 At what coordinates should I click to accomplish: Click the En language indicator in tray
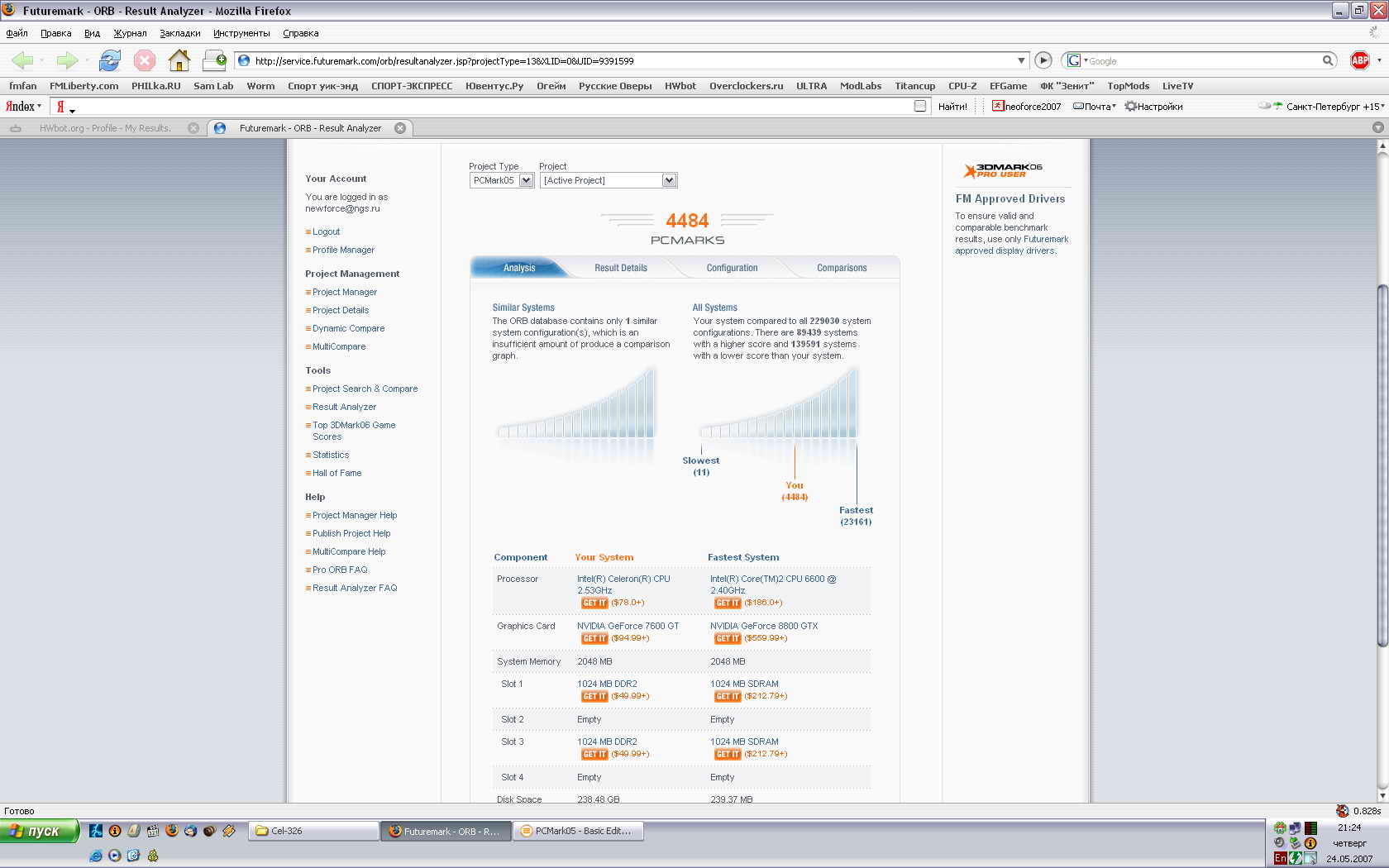click(x=1280, y=858)
